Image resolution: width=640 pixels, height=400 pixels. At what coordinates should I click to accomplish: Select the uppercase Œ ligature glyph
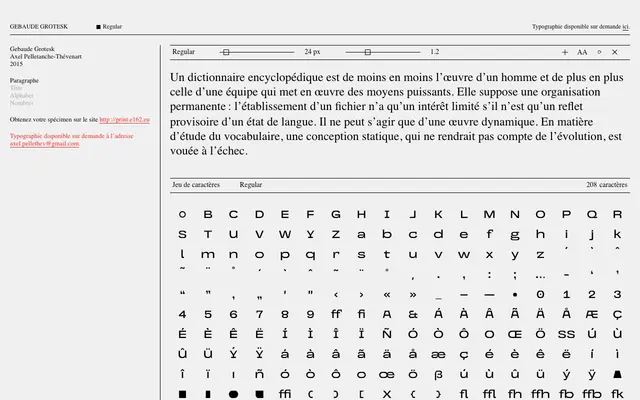tap(515, 334)
